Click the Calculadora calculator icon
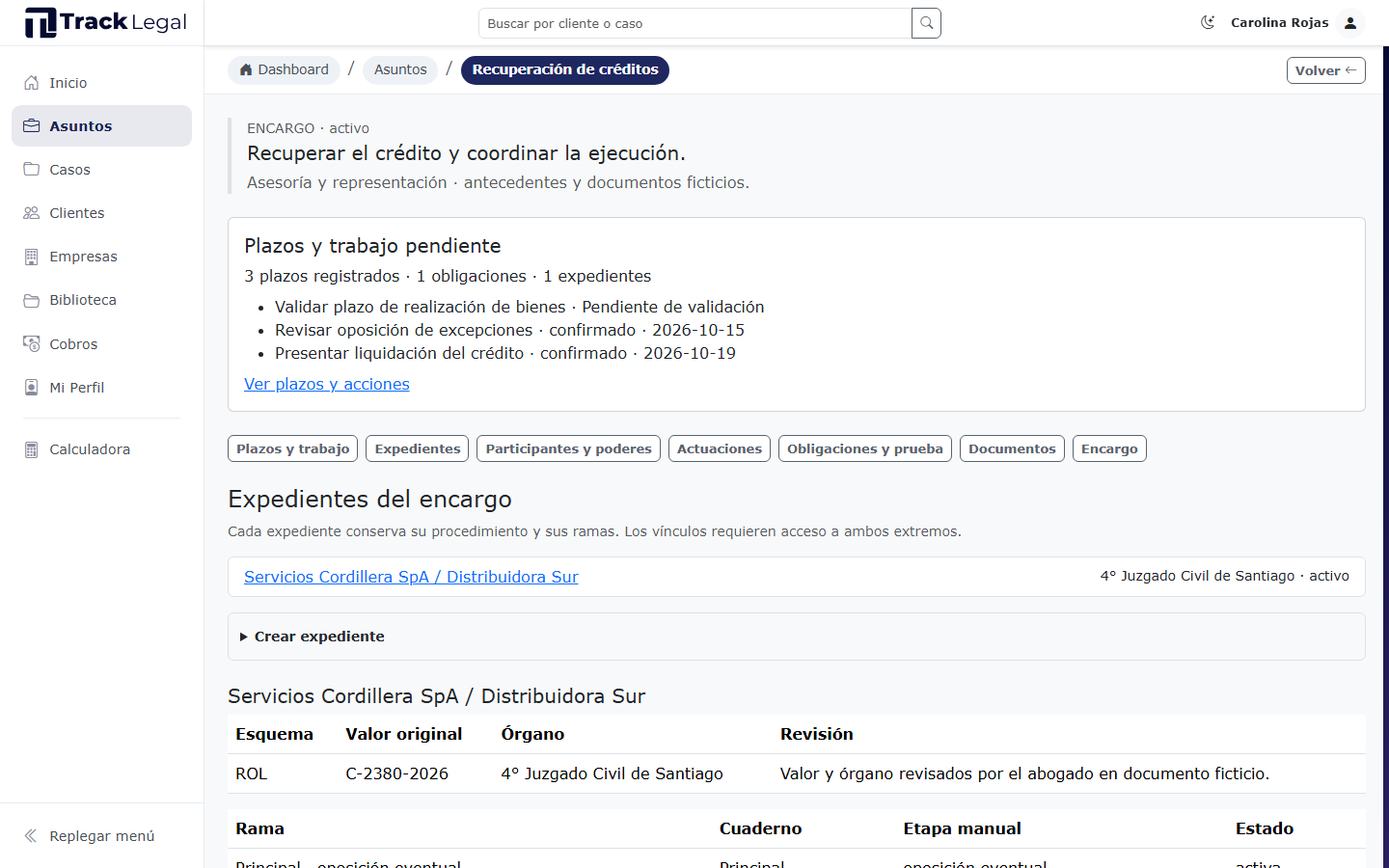Viewport: 1389px width, 868px height. 32,449
